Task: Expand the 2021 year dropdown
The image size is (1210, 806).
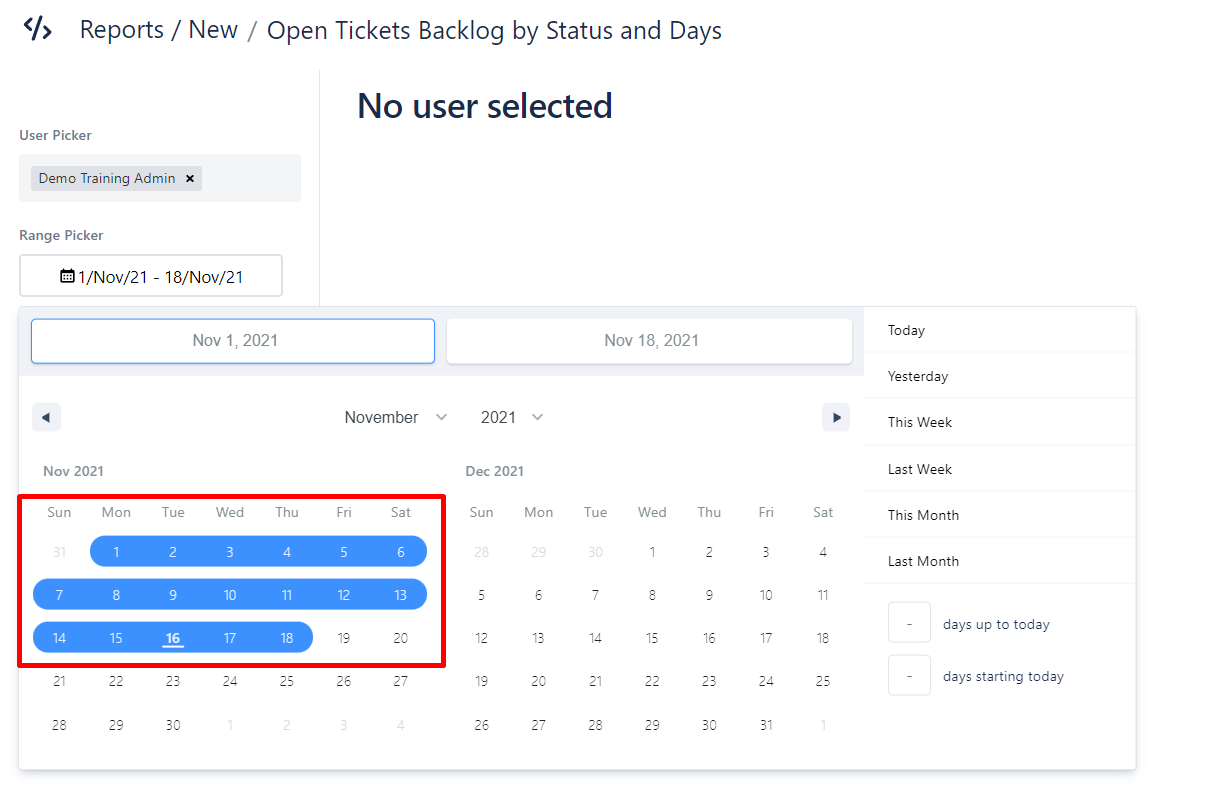Action: [x=511, y=417]
